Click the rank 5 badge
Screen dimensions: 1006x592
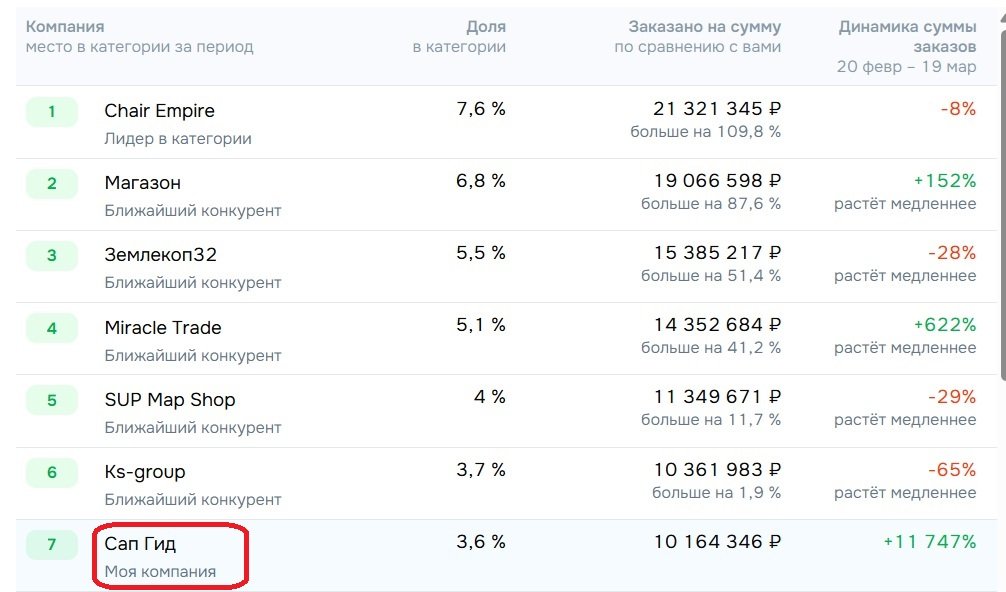52,401
